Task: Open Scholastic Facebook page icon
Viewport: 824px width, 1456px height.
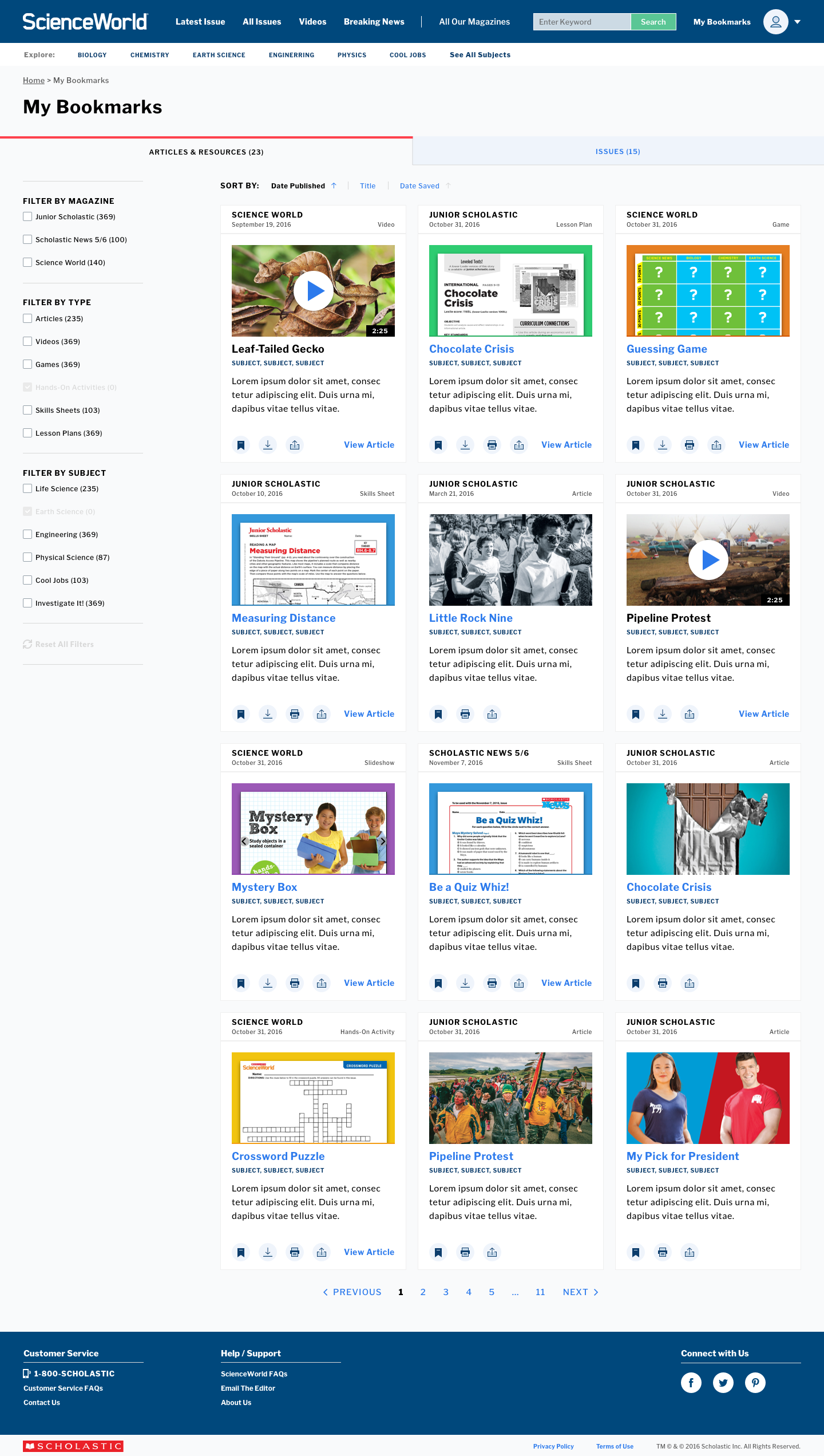Action: click(x=691, y=1383)
